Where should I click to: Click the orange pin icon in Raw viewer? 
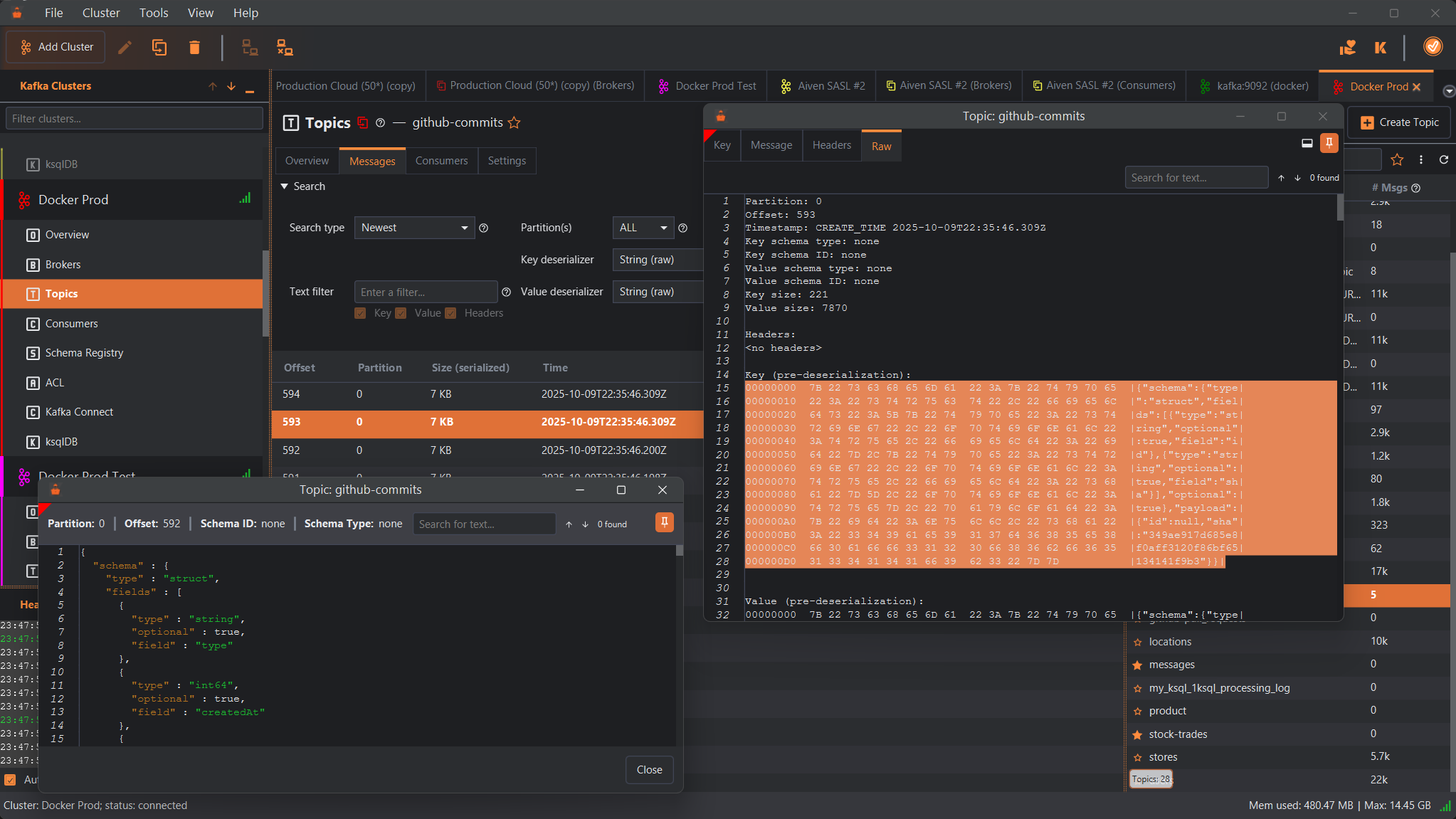(1329, 143)
